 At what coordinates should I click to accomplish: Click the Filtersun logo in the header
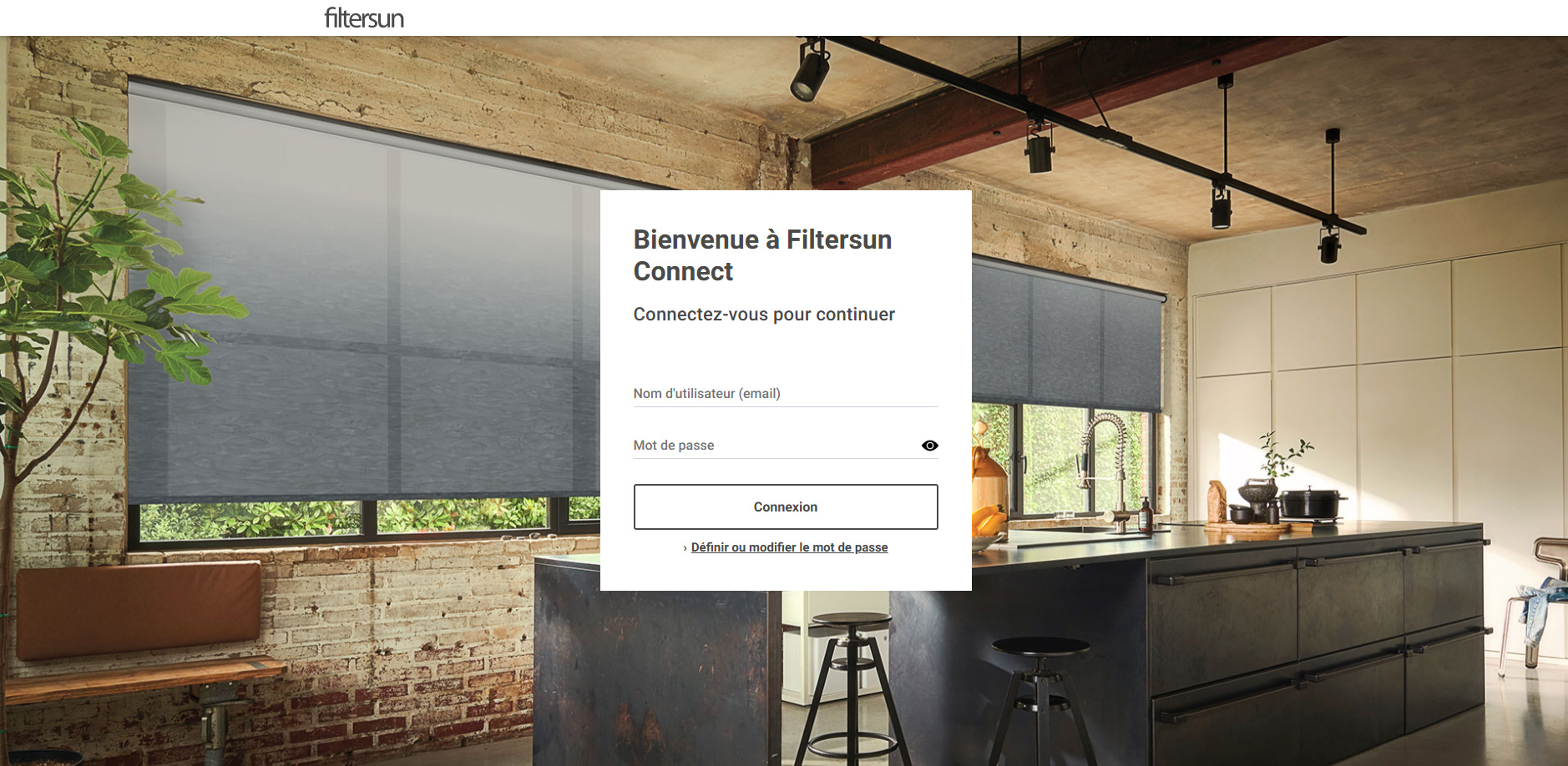click(x=364, y=18)
